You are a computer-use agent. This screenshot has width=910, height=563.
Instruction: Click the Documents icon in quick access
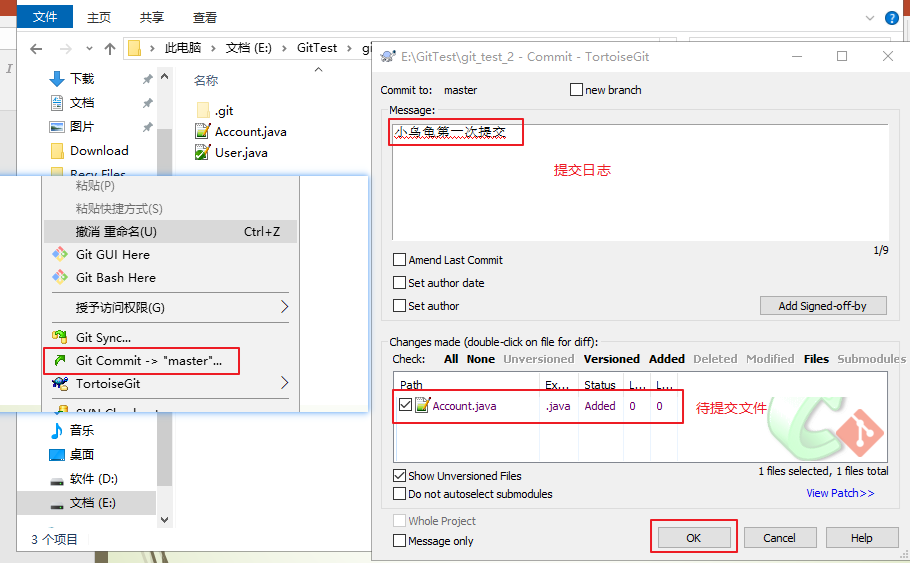57,103
